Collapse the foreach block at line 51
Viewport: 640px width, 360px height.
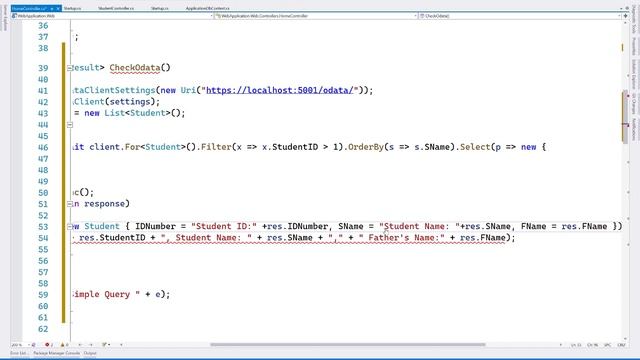coord(70,204)
